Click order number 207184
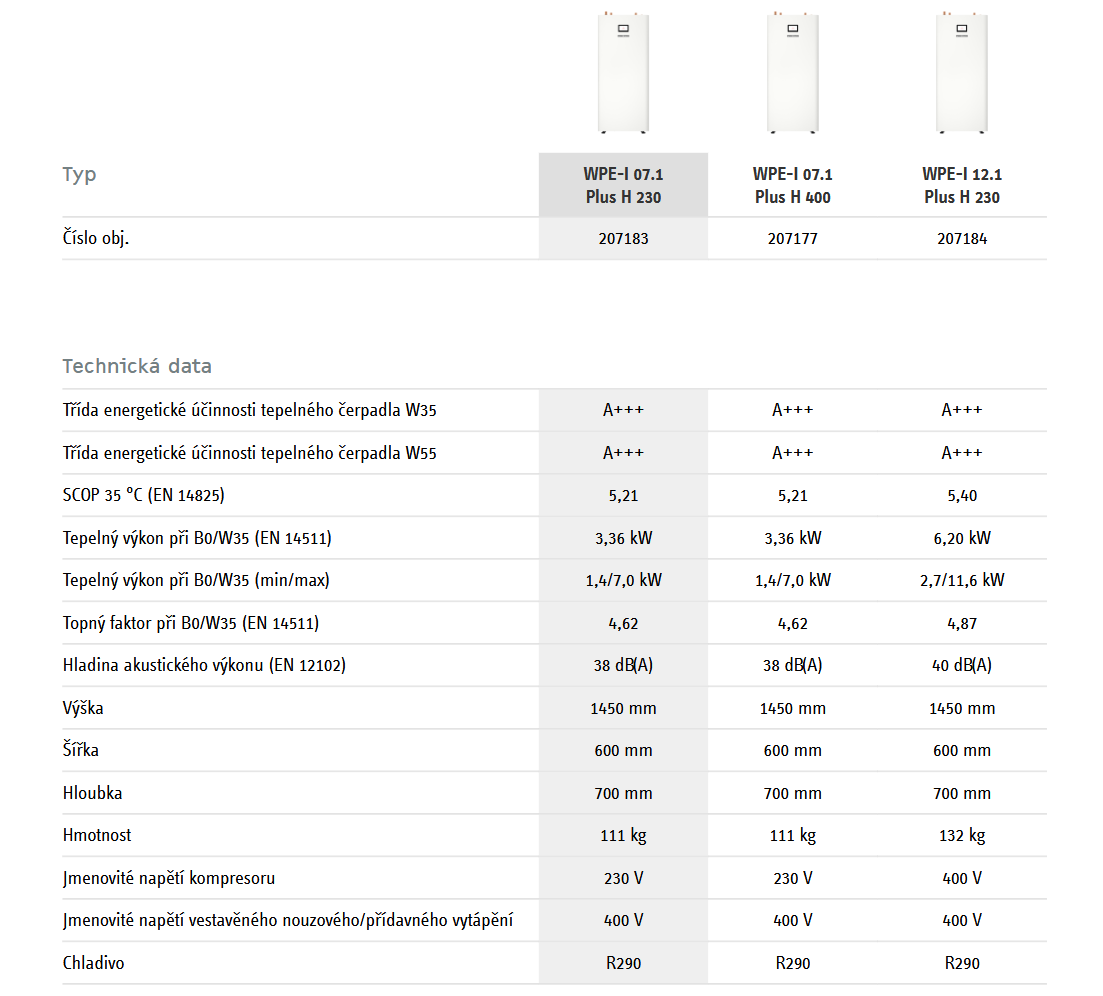The image size is (1103, 996). click(x=962, y=240)
